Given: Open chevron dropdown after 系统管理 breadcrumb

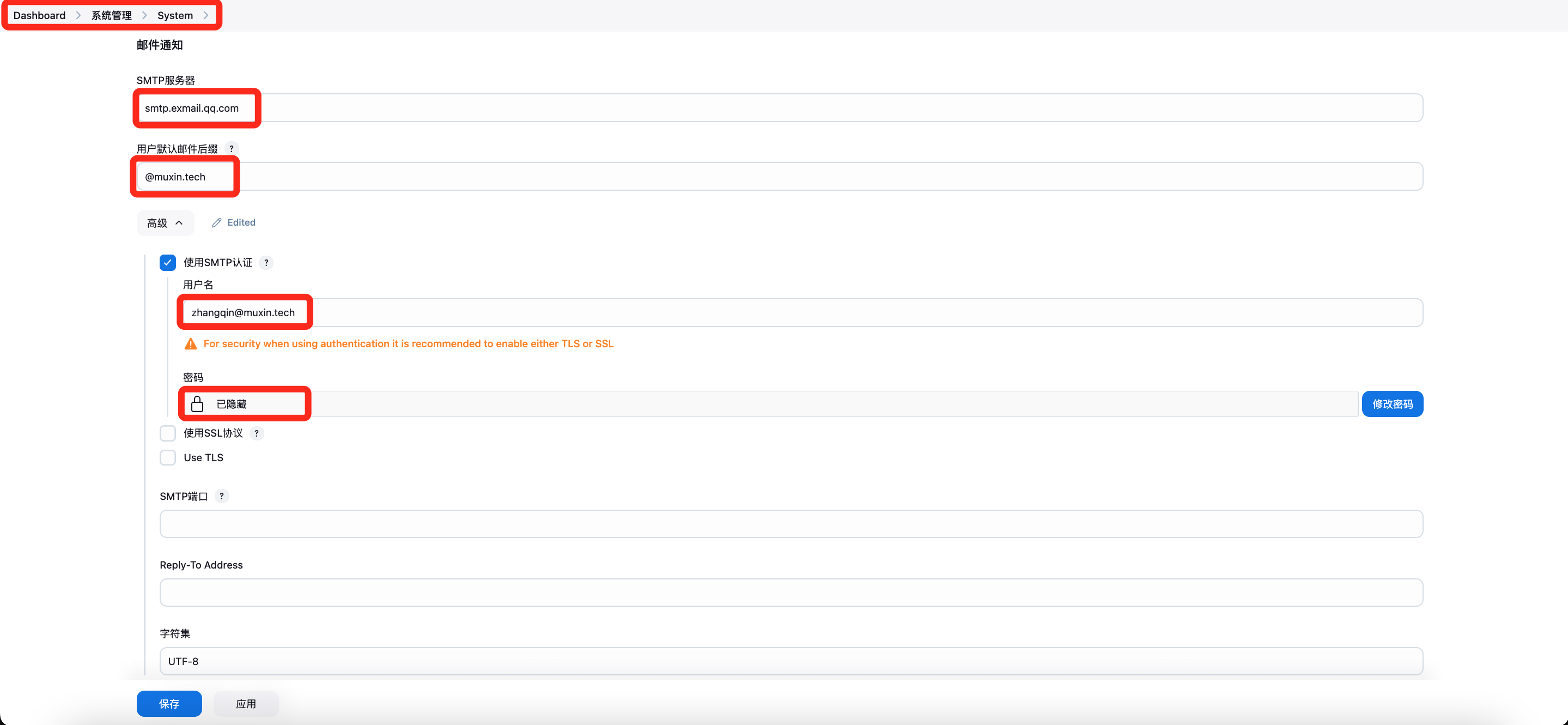Looking at the screenshot, I should (x=144, y=15).
